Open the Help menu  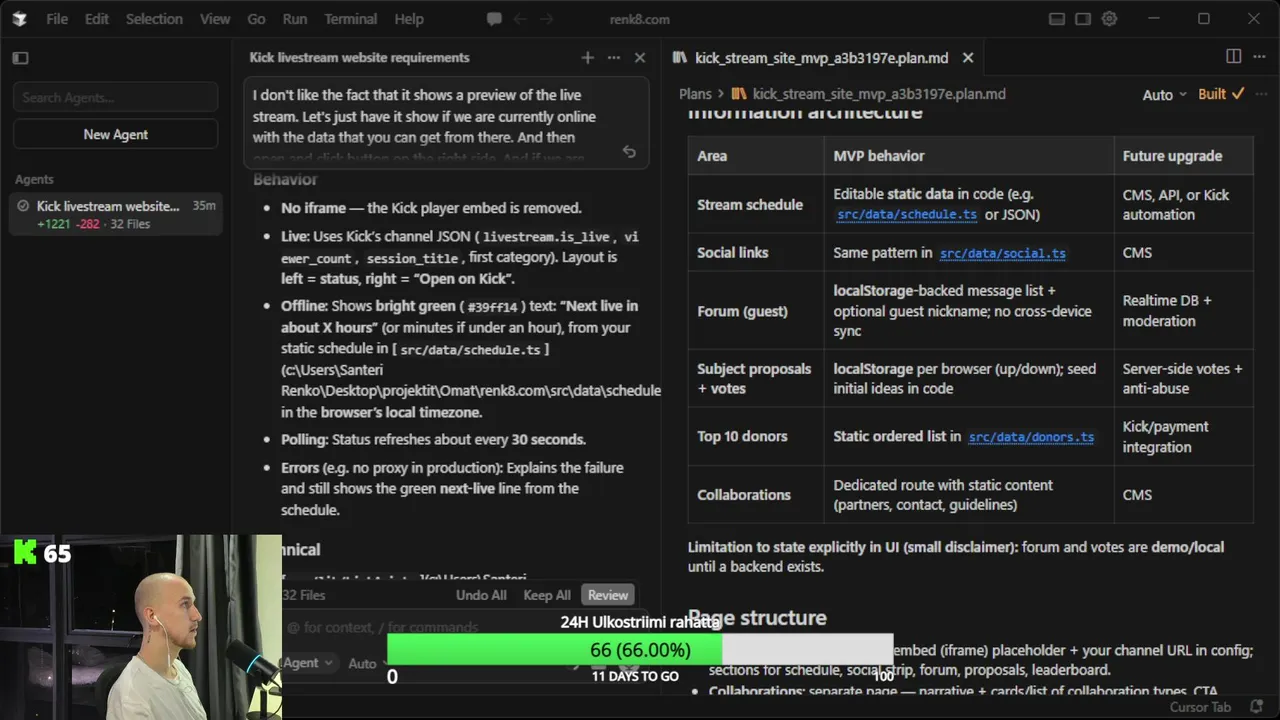pyautogui.click(x=409, y=19)
